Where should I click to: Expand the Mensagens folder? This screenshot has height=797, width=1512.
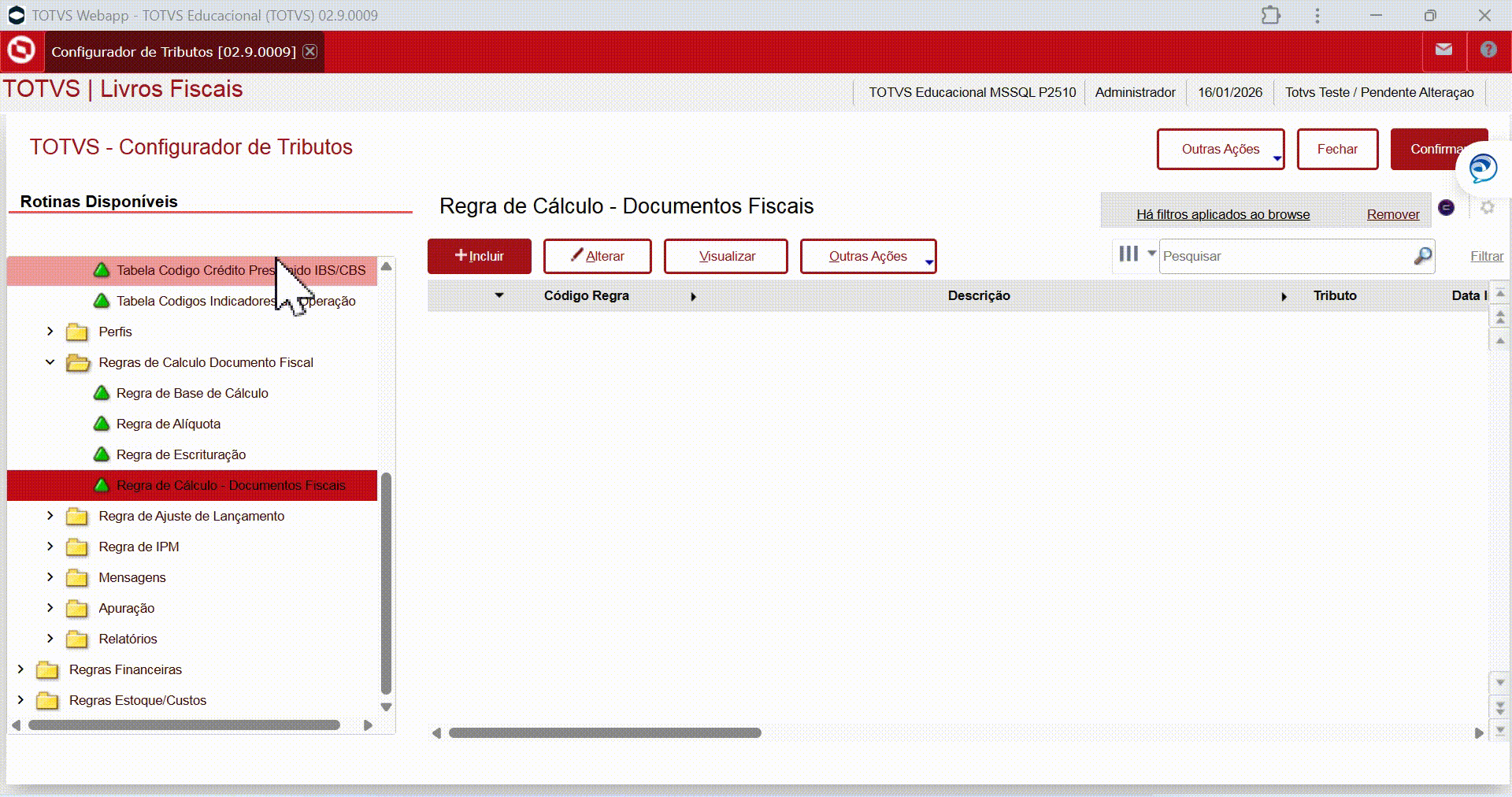50,577
